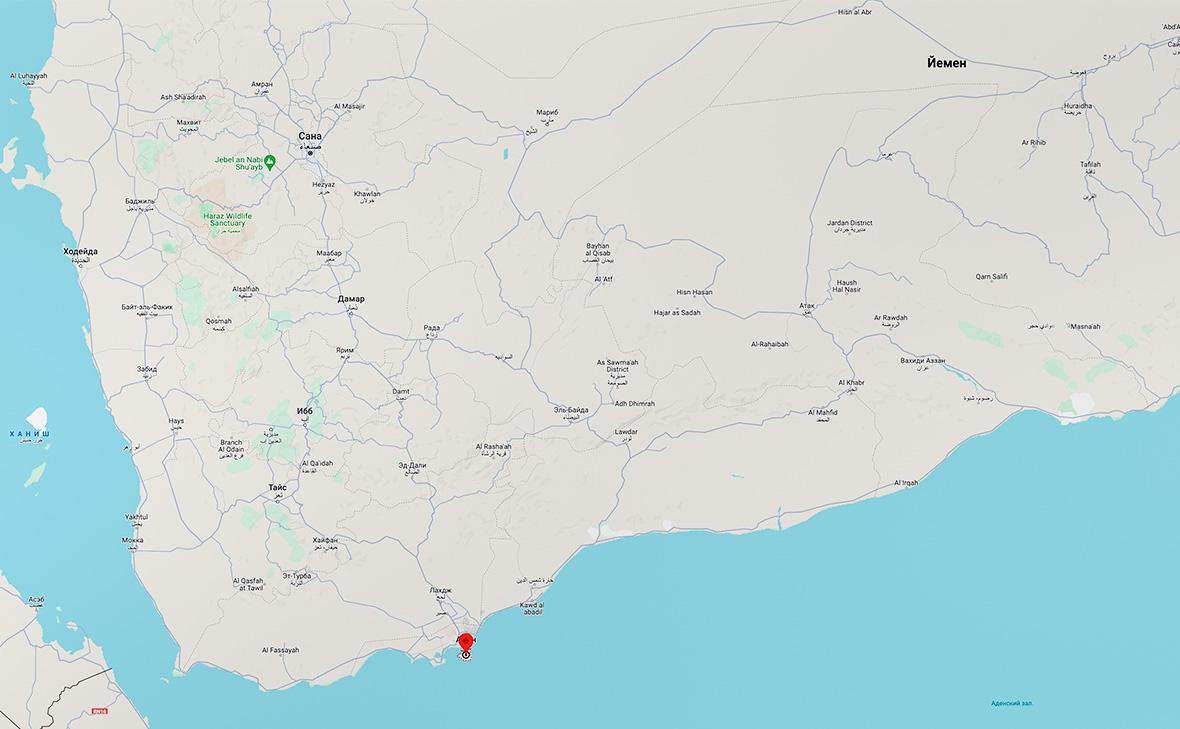Click the Hisn al Abr place label
1180x729 pixels.
pyautogui.click(x=854, y=12)
